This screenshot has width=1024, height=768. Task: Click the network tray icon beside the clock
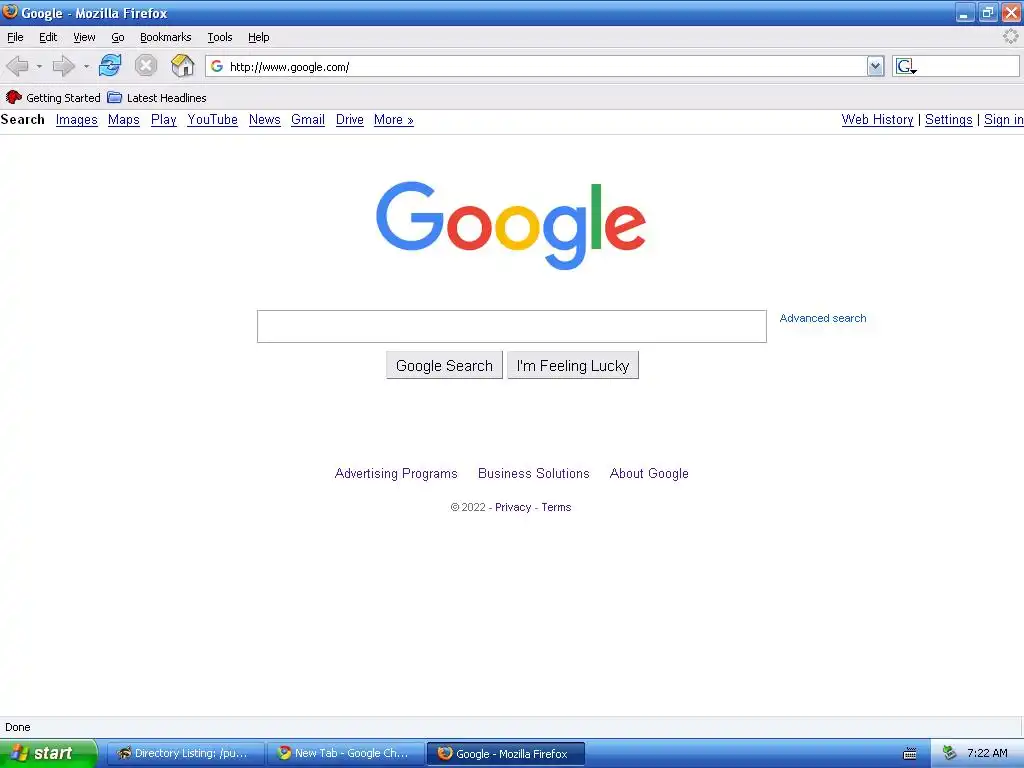pyautogui.click(x=950, y=753)
